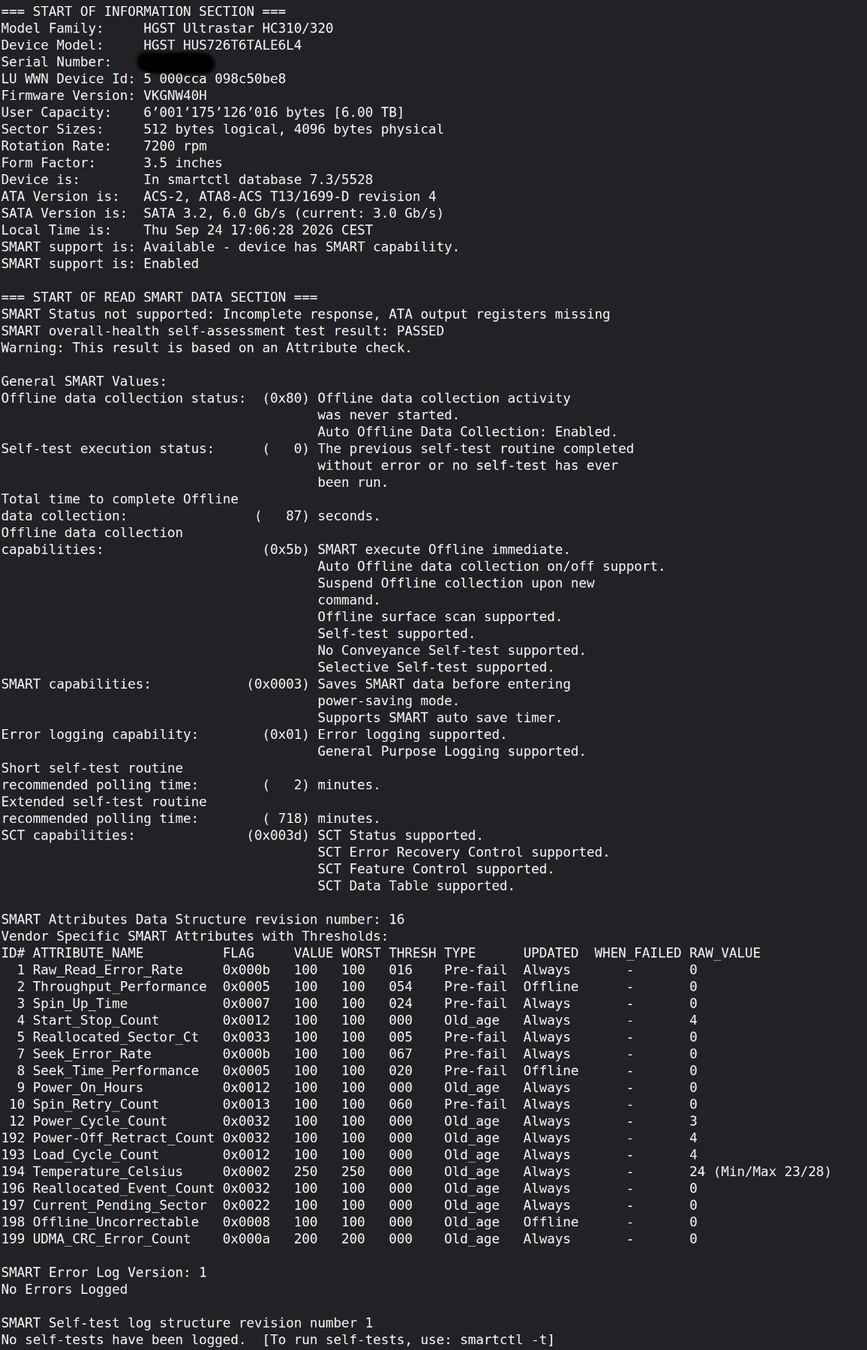Screen dimensions: 867x1350
Task: Click the '( 718) minutes.' extended self-test time
Action: pos(321,818)
